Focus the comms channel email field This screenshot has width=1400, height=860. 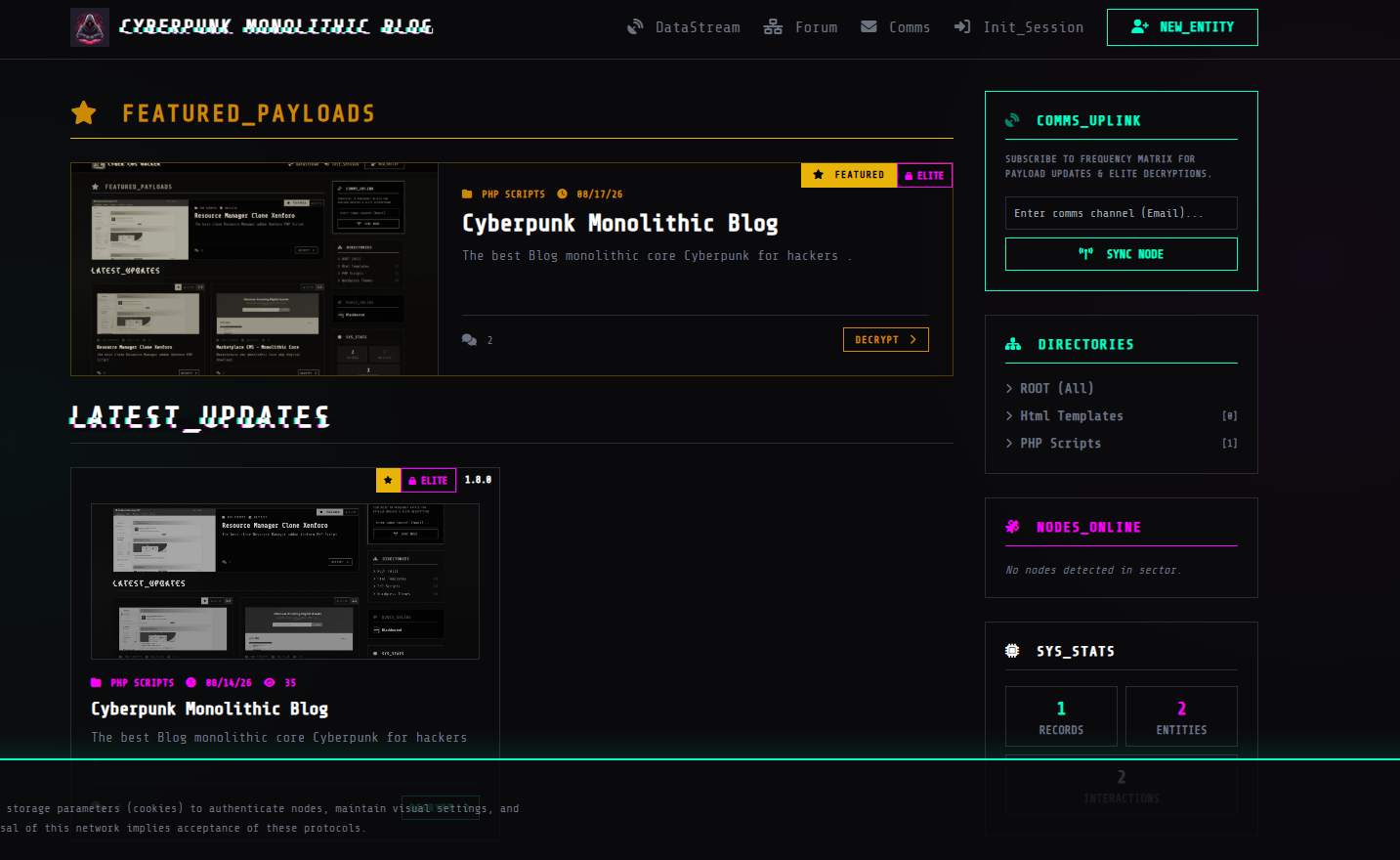click(1122, 213)
